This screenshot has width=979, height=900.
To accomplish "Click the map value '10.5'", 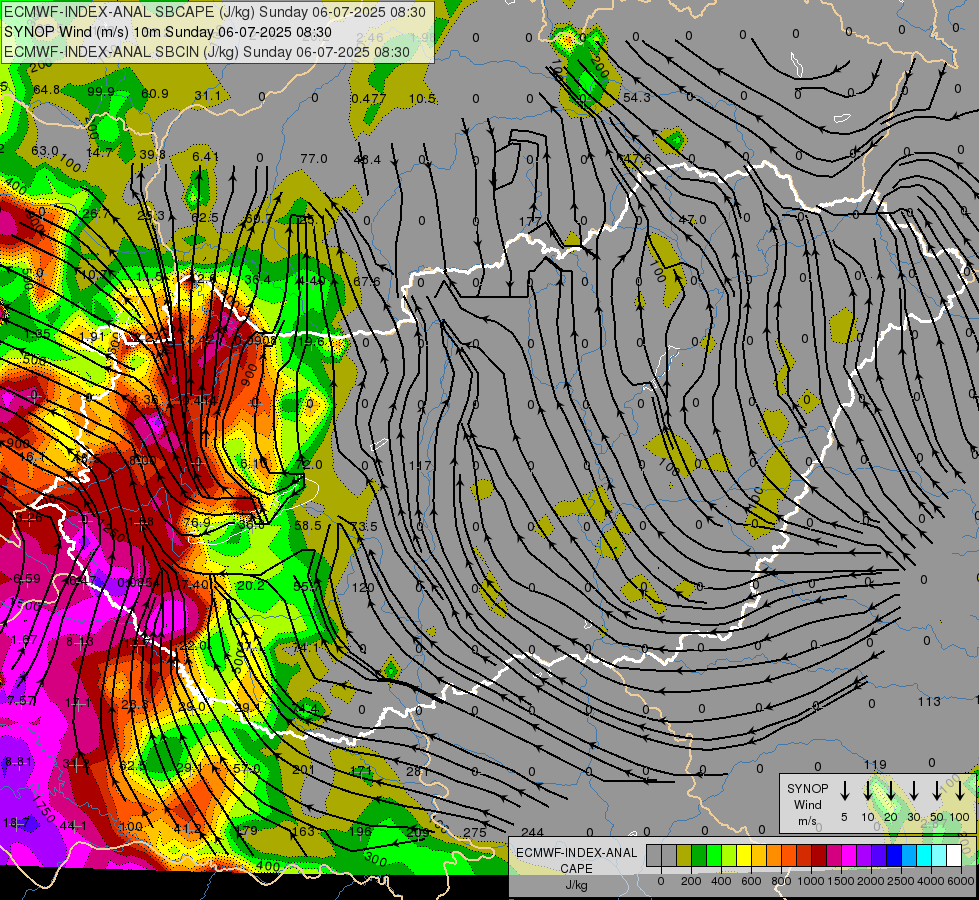I will coord(422,98).
